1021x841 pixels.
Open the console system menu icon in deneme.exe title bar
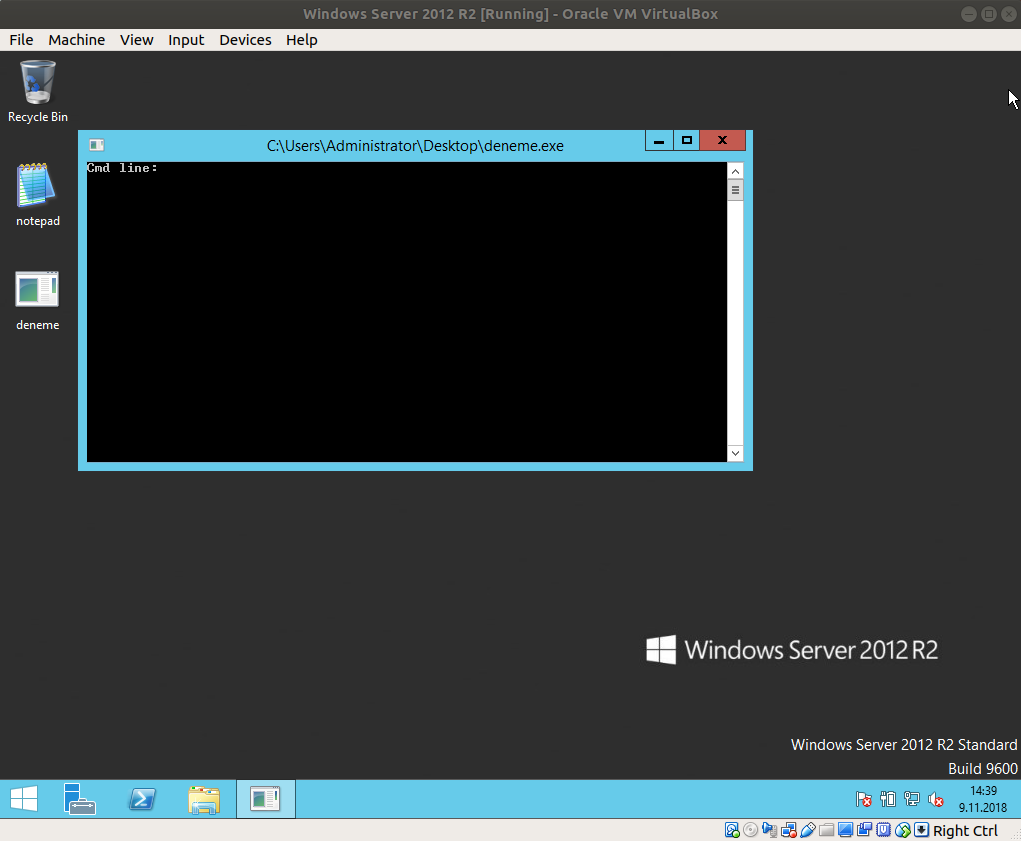point(97,145)
